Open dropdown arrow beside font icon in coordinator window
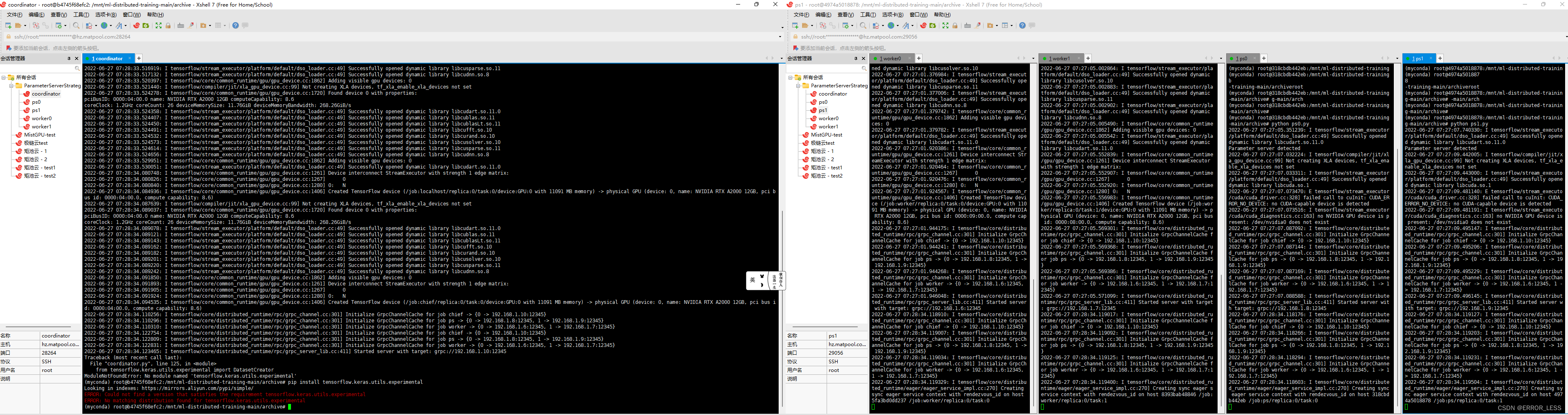Image resolution: width=1568 pixels, height=415 pixels. [x=126, y=25]
